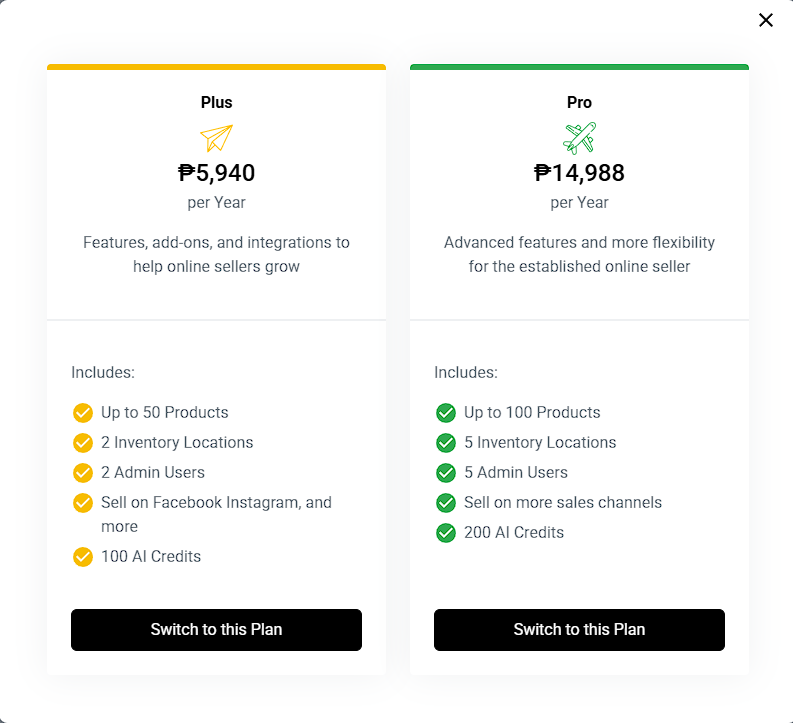Click yellow checkmark beside 2 Inventory Locations
The height and width of the screenshot is (723, 793).
83,443
